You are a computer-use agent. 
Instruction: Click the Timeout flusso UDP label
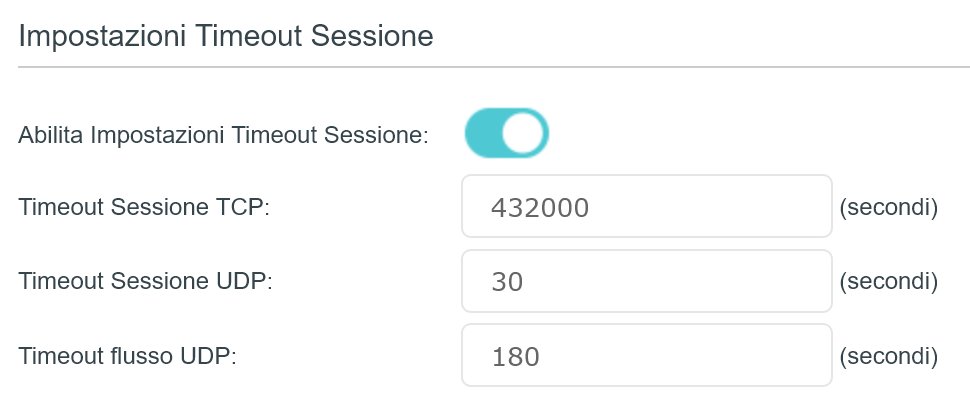[x=127, y=356]
